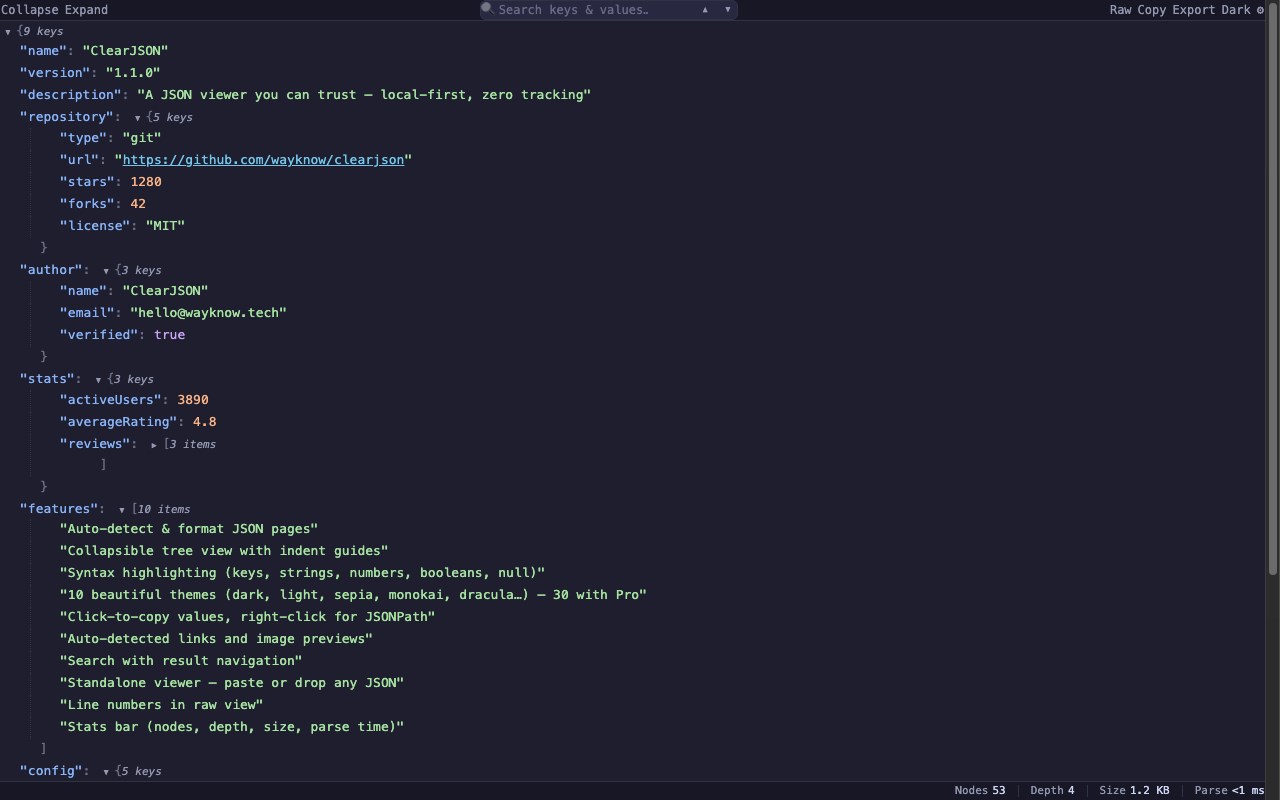
Task: Collapse the "author" object node
Action: pos(107,271)
